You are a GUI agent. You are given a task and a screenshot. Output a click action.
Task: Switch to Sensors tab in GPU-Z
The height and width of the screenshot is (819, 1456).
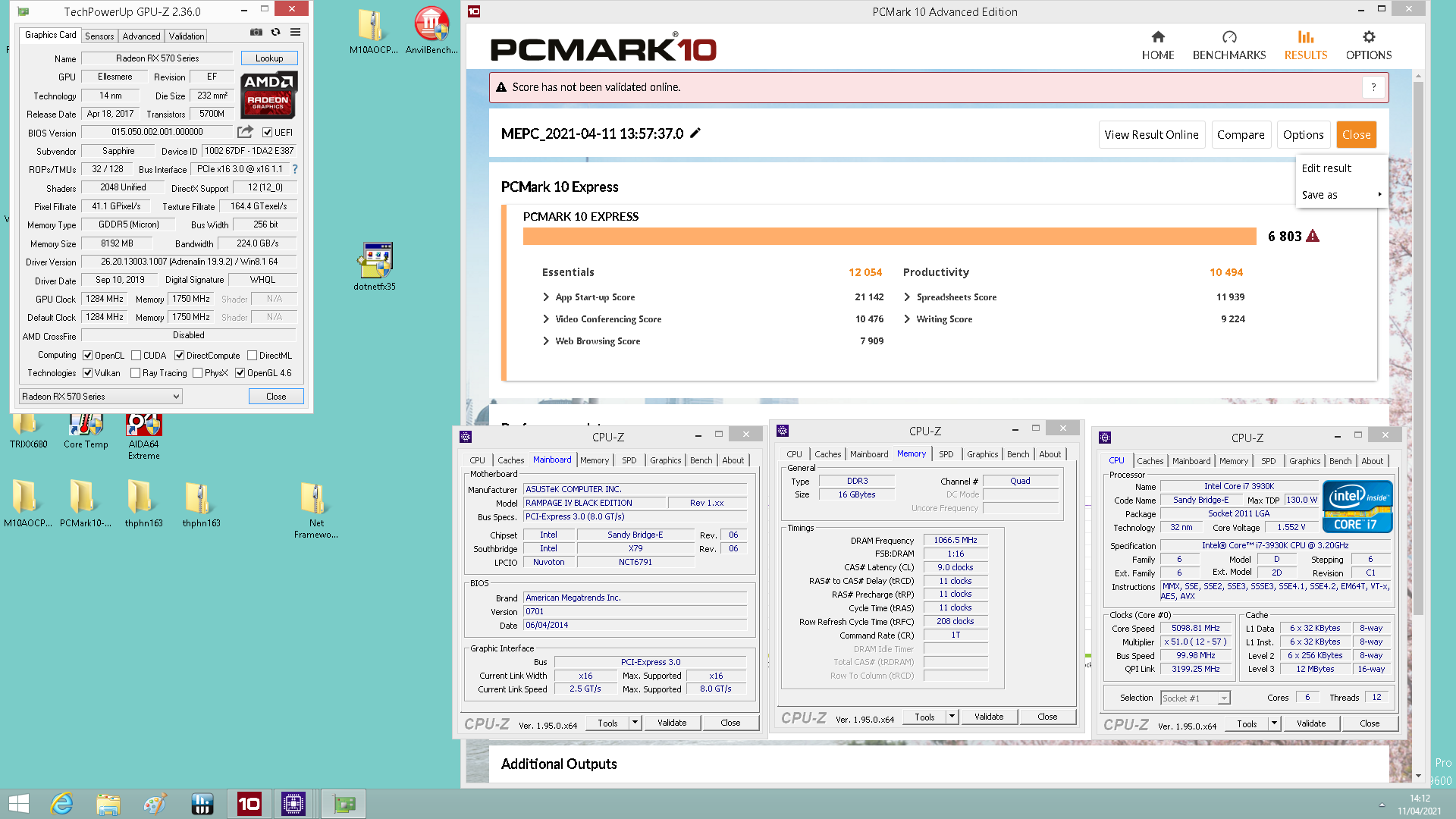[99, 36]
